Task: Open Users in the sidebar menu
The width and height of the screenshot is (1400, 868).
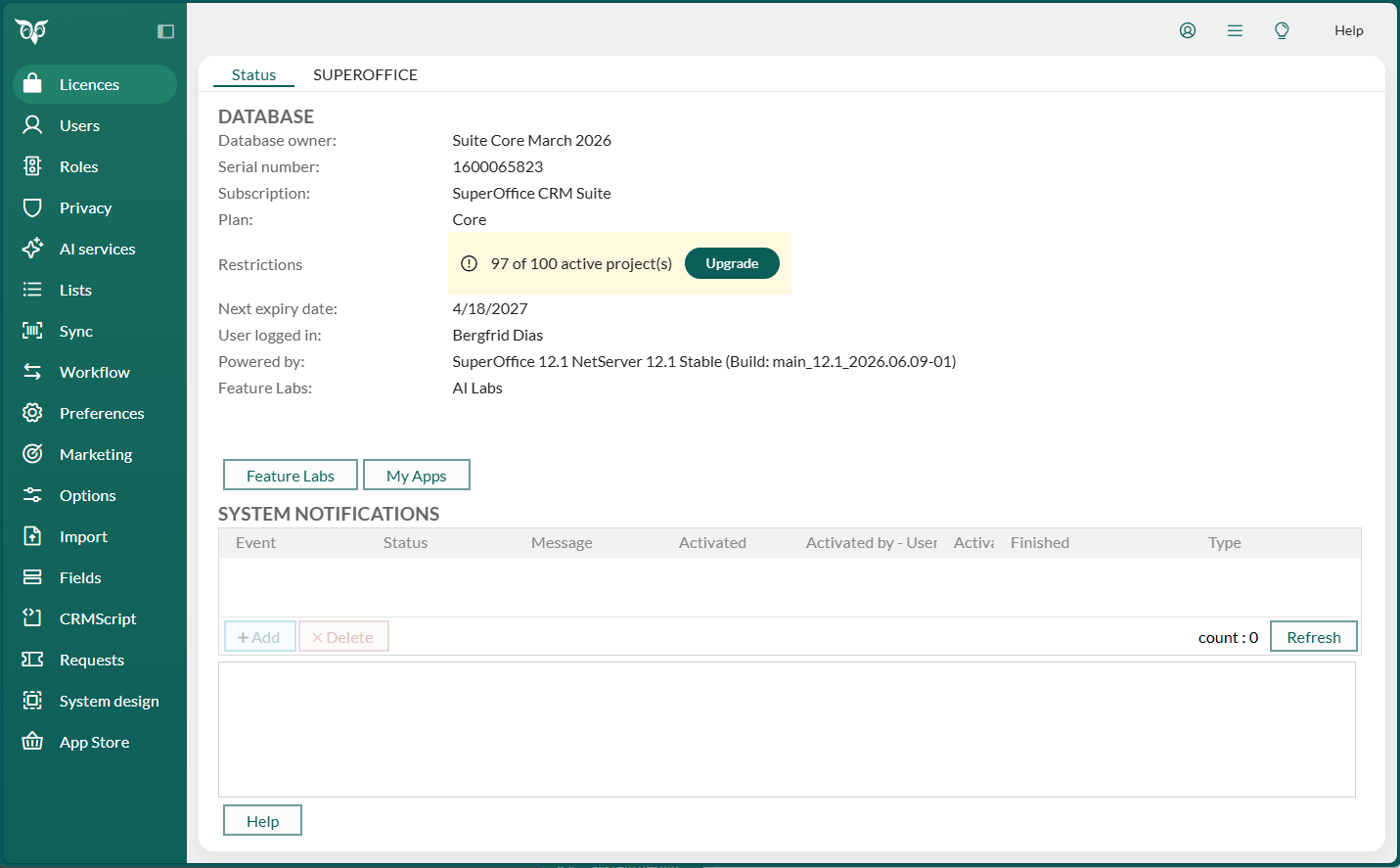Action: 95,125
